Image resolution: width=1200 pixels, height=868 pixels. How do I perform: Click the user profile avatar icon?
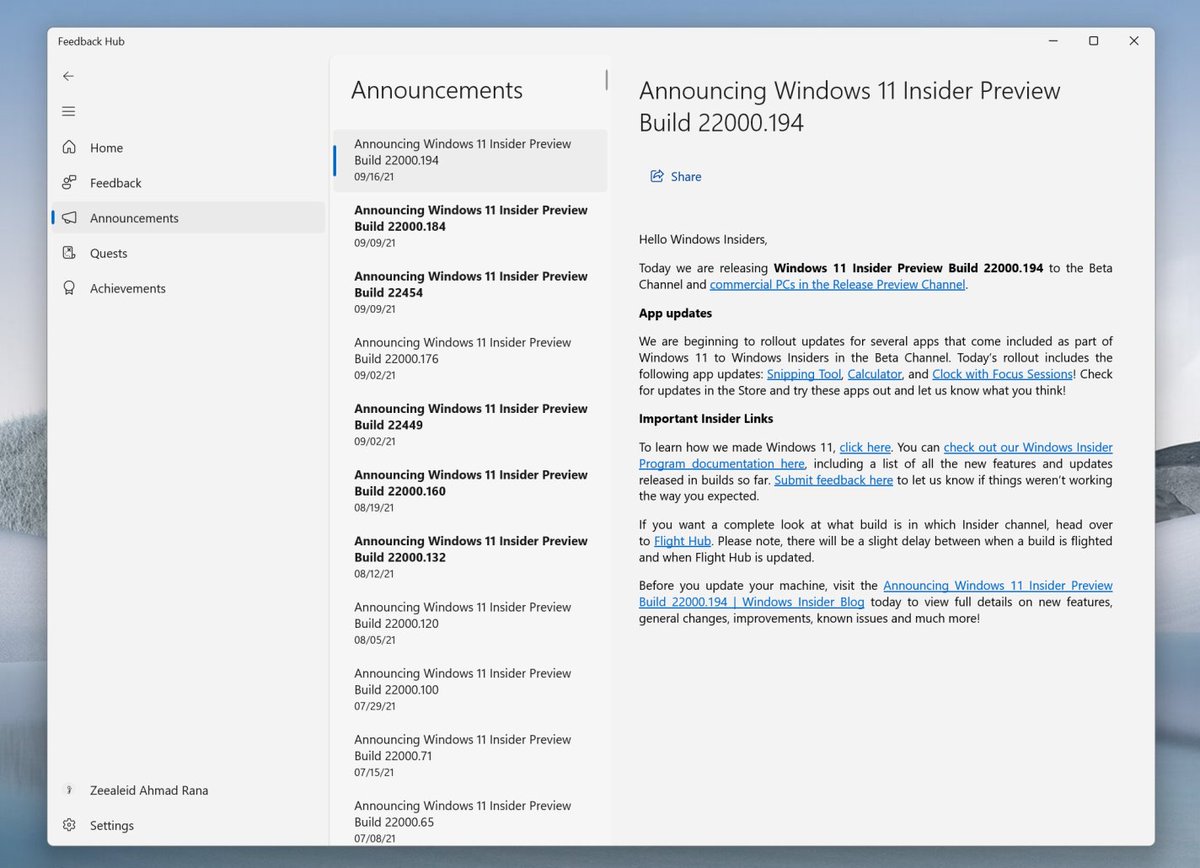pyautogui.click(x=69, y=790)
